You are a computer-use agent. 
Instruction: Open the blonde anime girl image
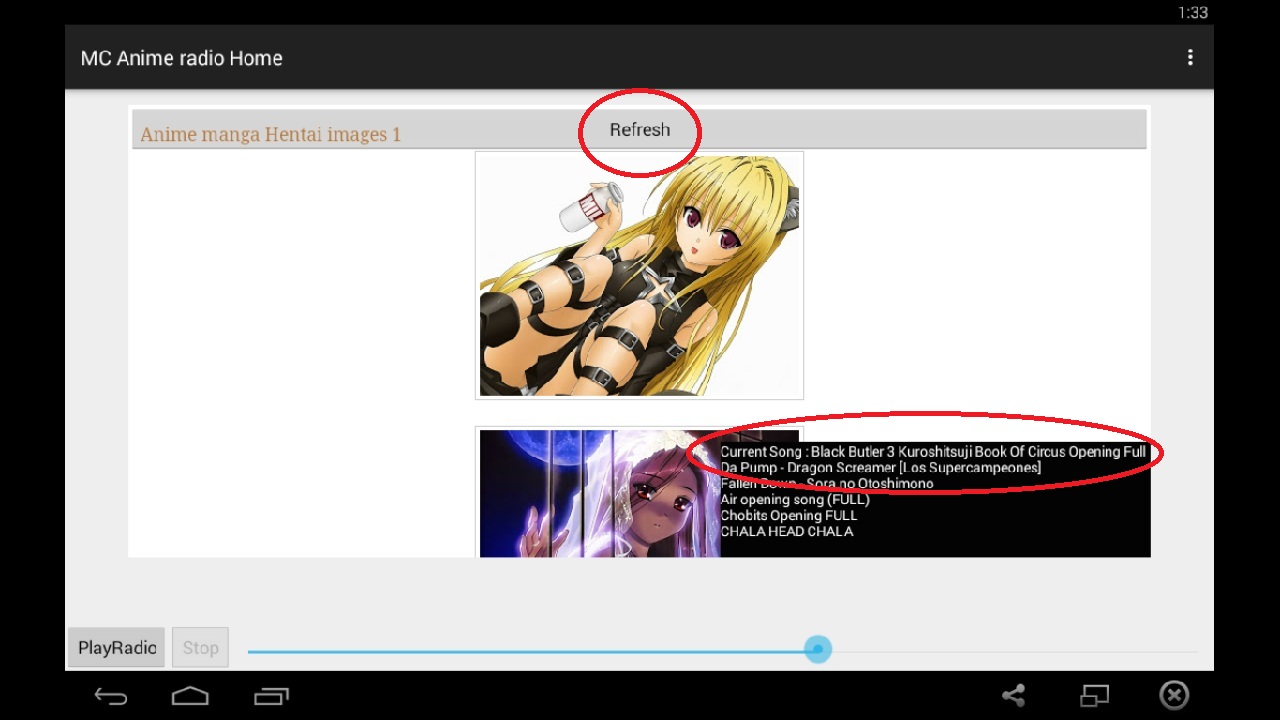[x=639, y=275]
